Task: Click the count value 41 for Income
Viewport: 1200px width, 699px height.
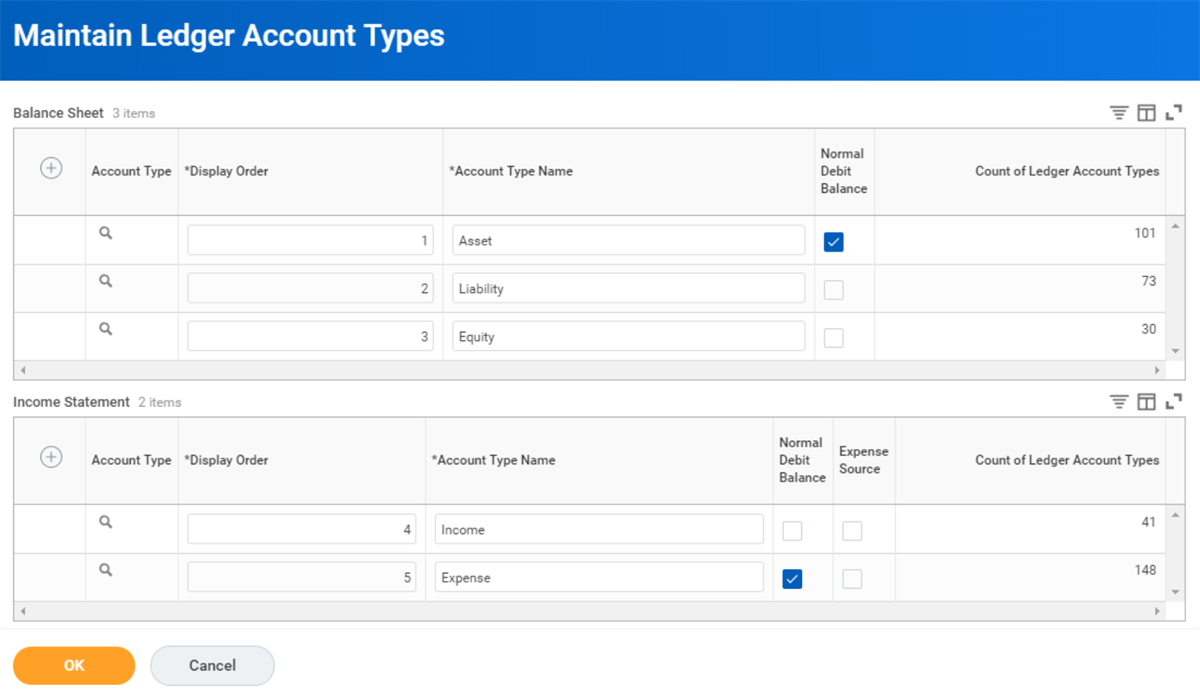Action: pyautogui.click(x=1149, y=522)
